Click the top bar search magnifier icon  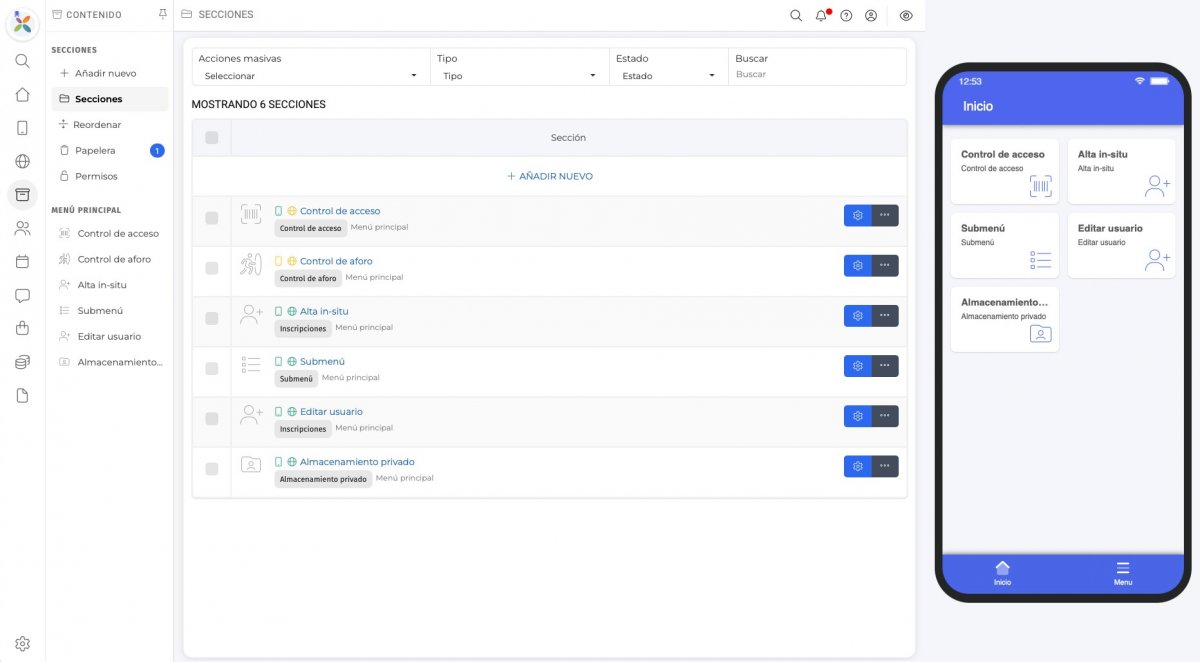796,15
